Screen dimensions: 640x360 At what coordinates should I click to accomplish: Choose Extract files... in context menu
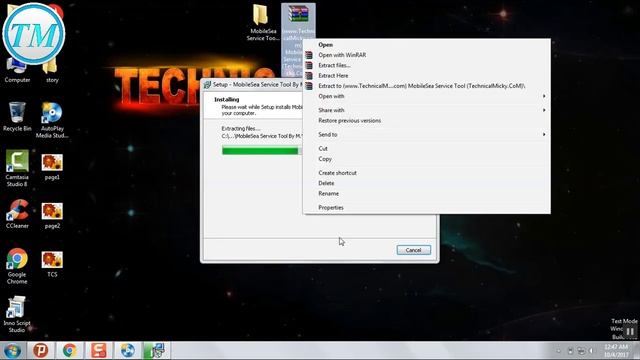427,65
